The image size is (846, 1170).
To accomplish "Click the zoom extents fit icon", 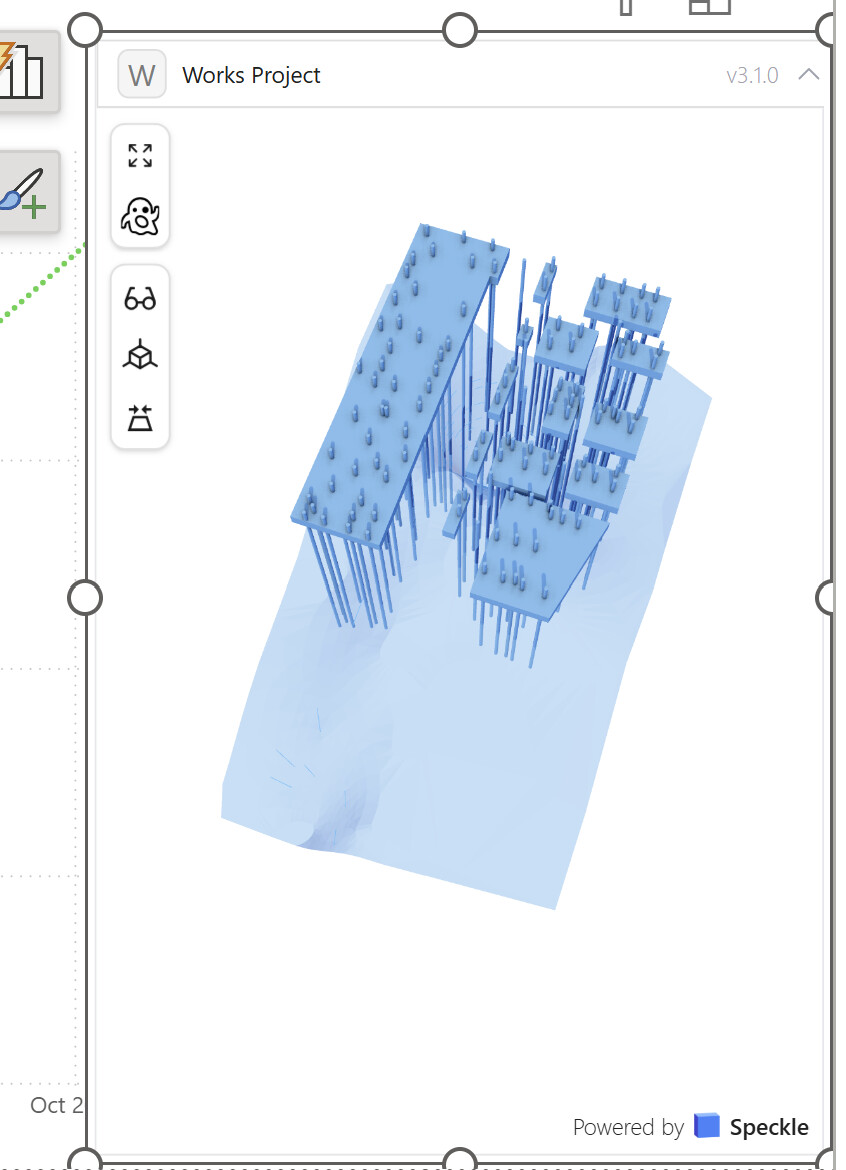I will 140,156.
